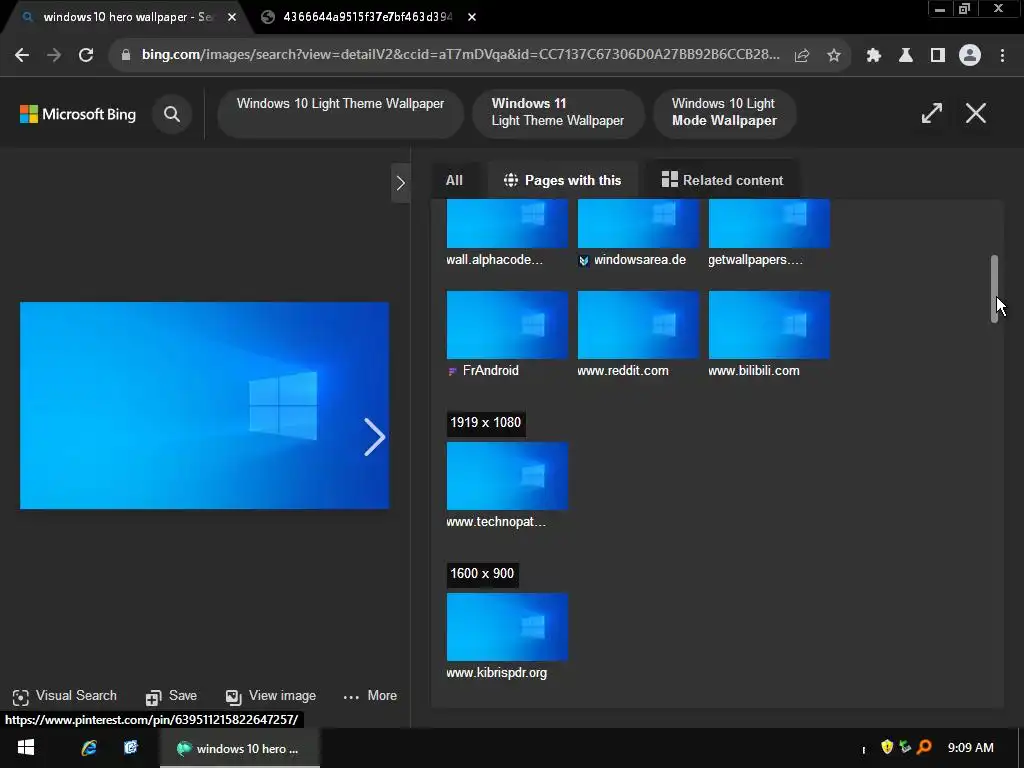Switch to Pages with this tab
The height and width of the screenshot is (768, 1024).
click(x=563, y=181)
